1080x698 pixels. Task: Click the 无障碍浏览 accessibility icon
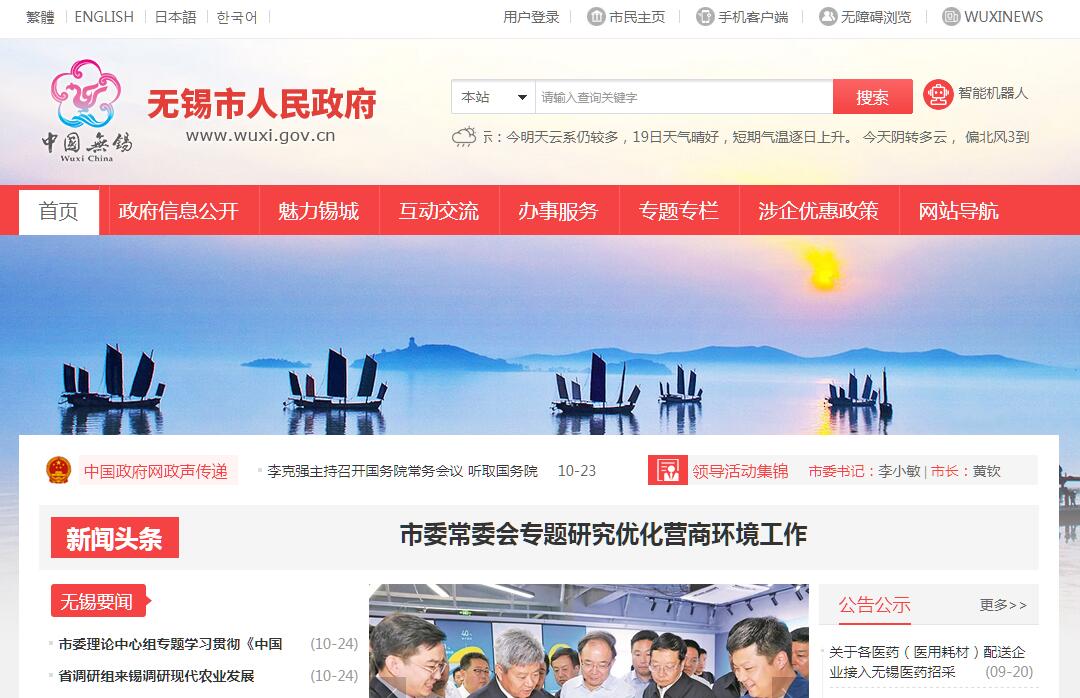828,17
